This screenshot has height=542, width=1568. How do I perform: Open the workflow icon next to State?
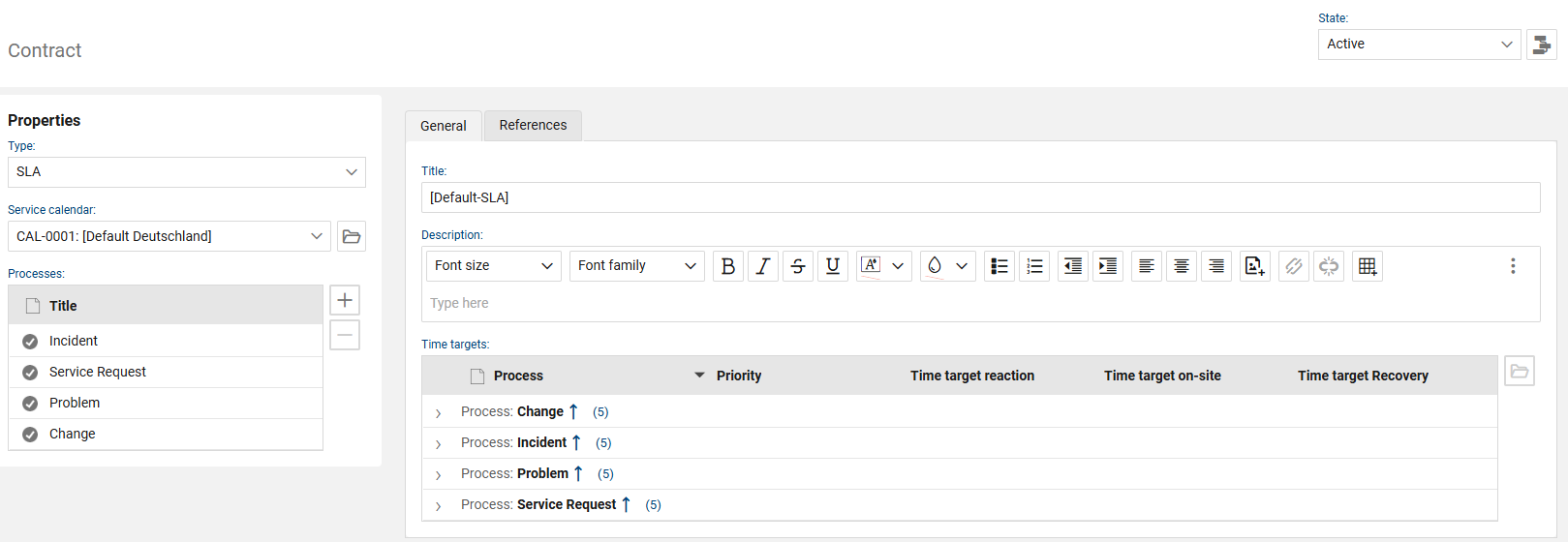[1542, 45]
